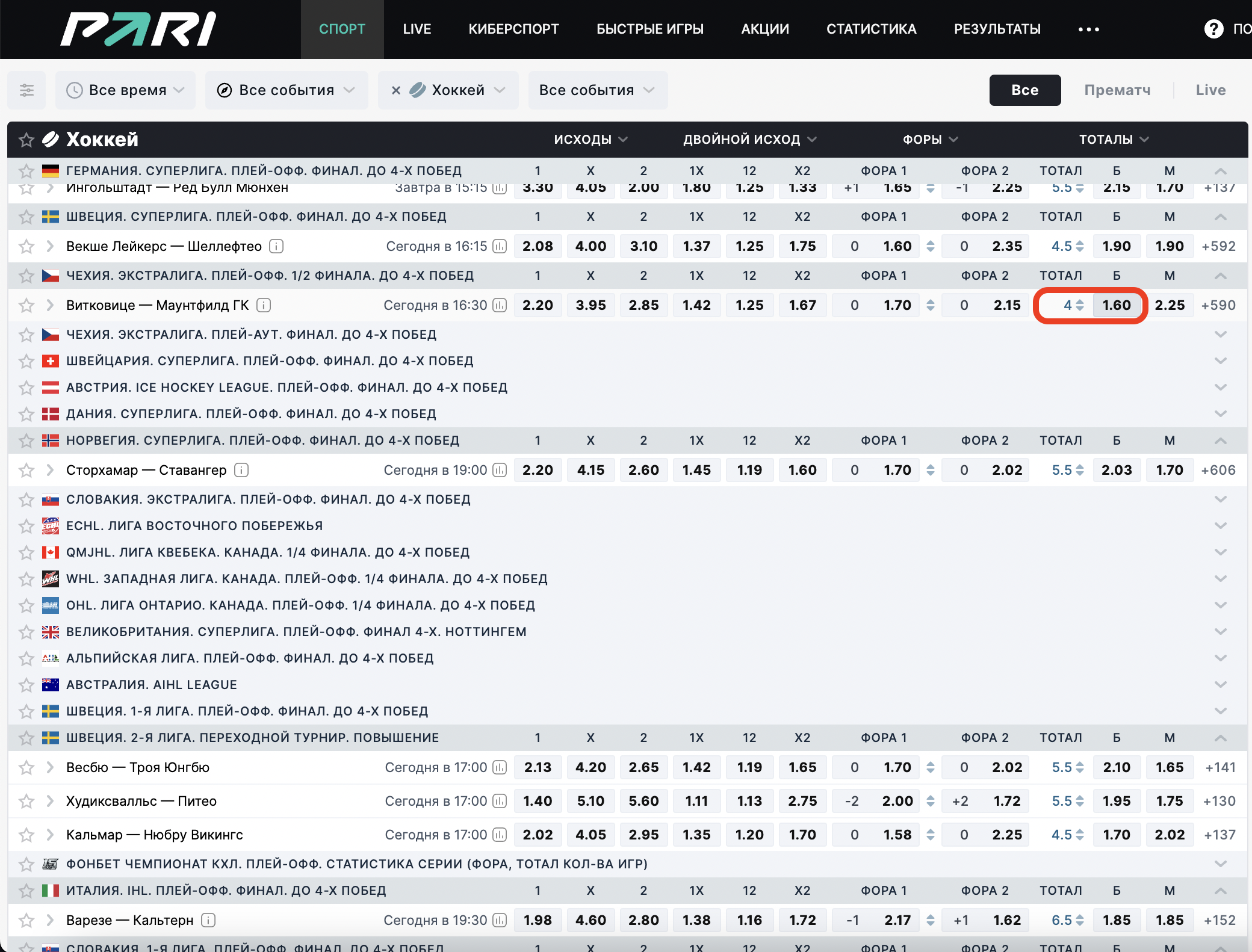Collapse the Норвегия Суперлига league section
The height and width of the screenshot is (952, 1252).
[x=1221, y=440]
